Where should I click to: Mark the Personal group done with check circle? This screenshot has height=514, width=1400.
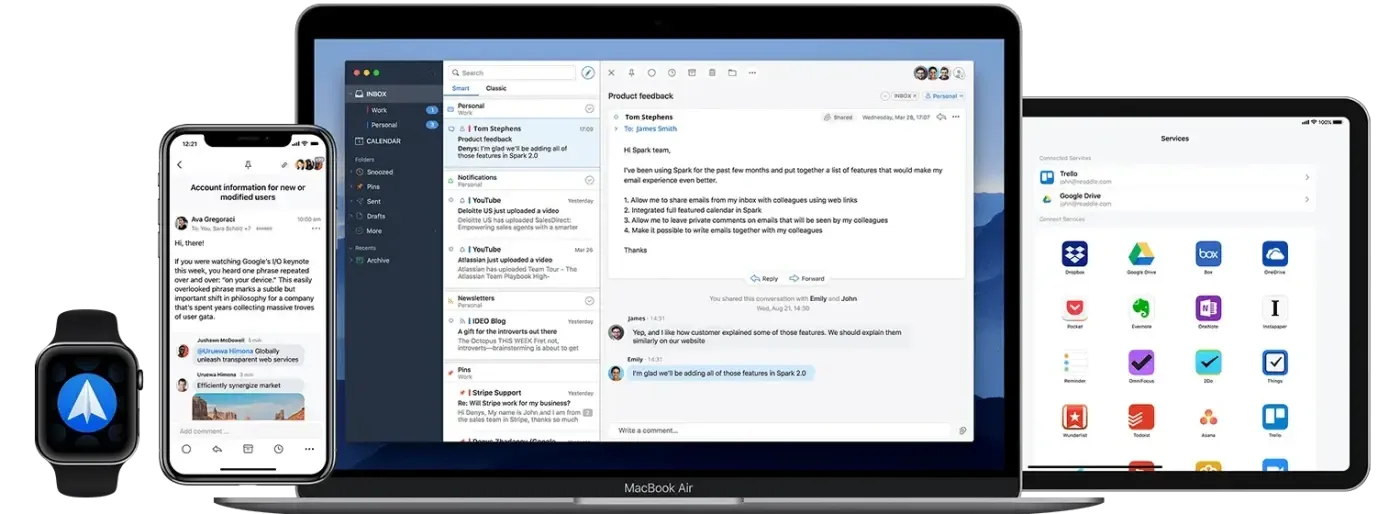[x=590, y=108]
